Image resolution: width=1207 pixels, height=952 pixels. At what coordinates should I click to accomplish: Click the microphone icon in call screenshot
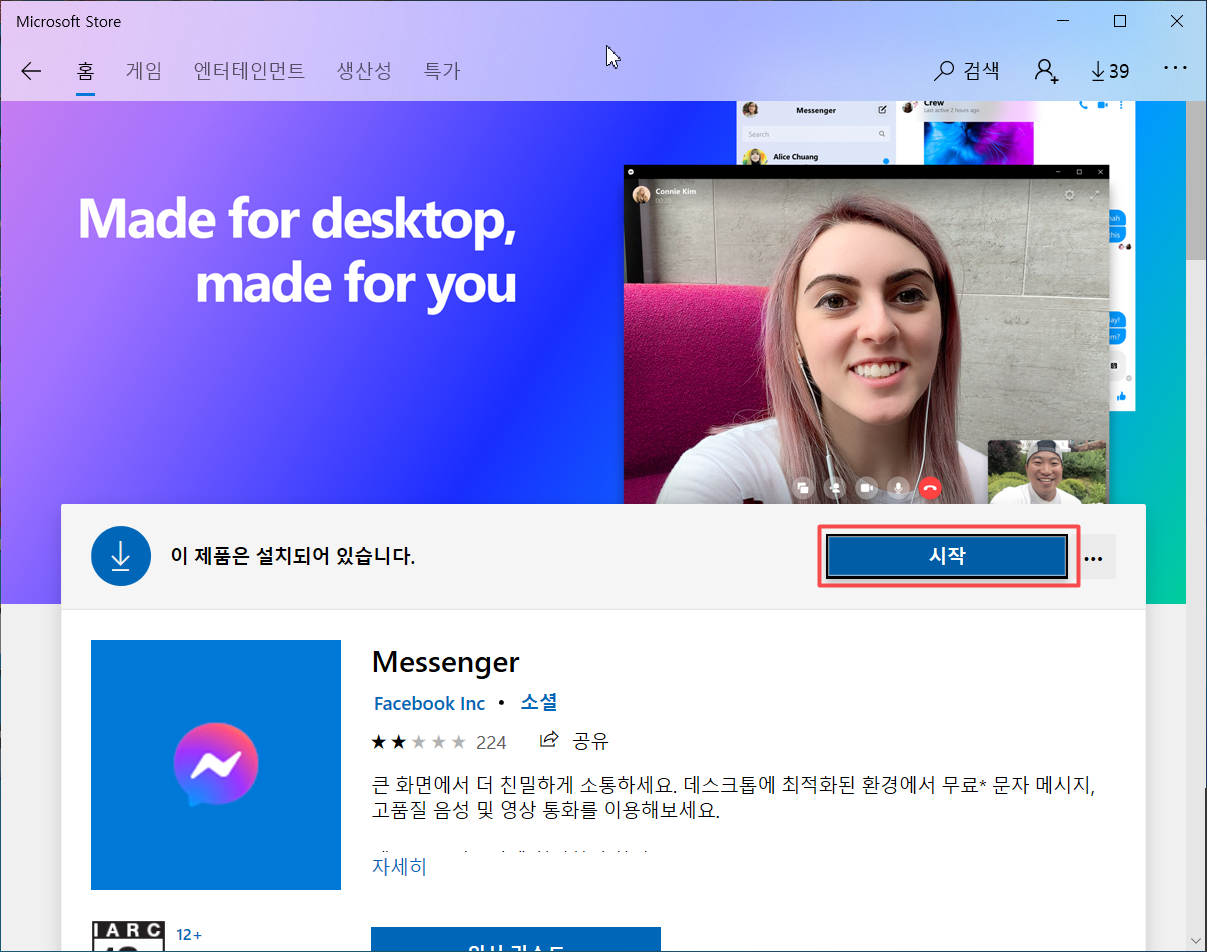click(x=899, y=488)
